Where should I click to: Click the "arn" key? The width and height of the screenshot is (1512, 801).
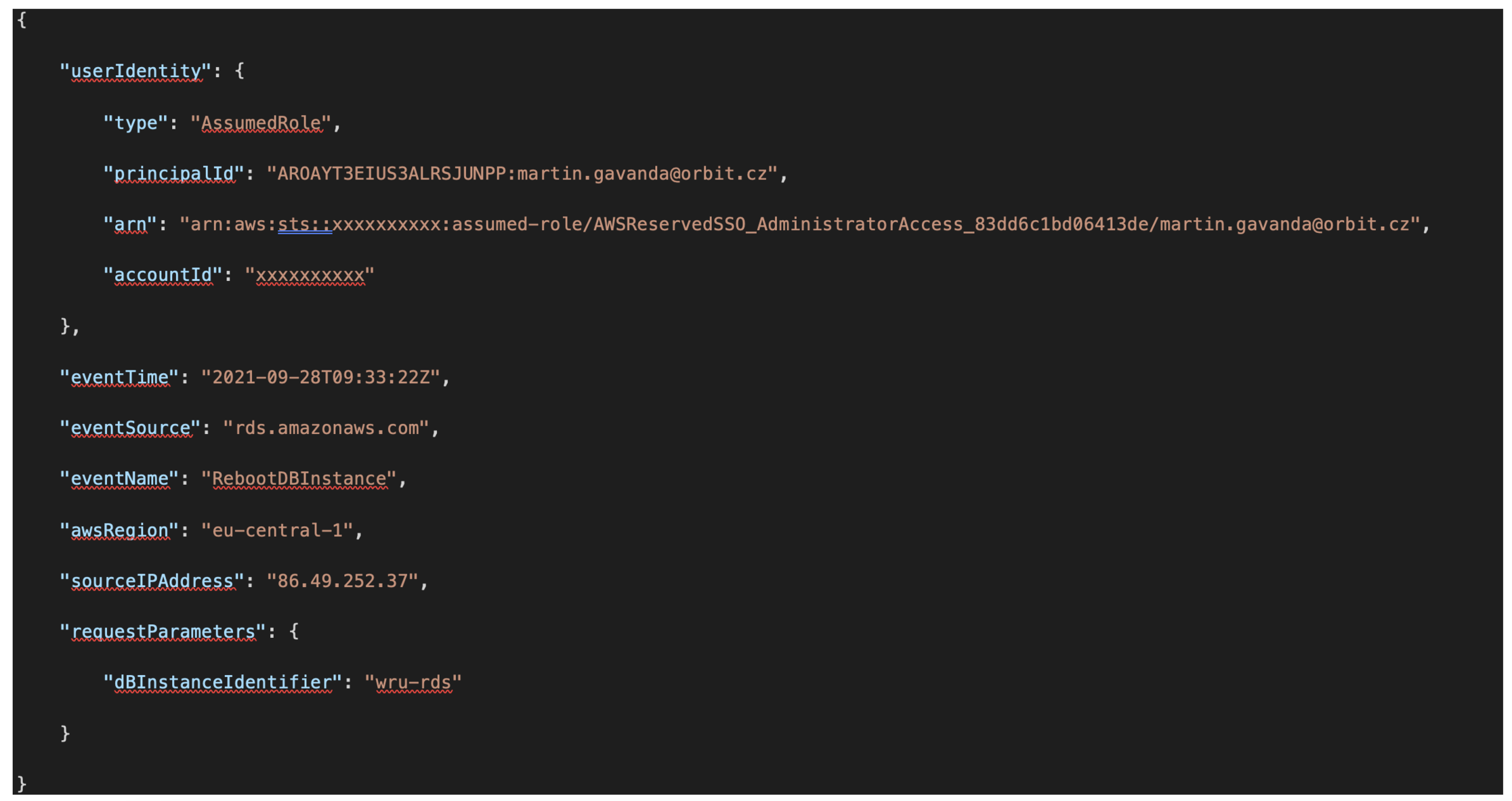(130, 224)
